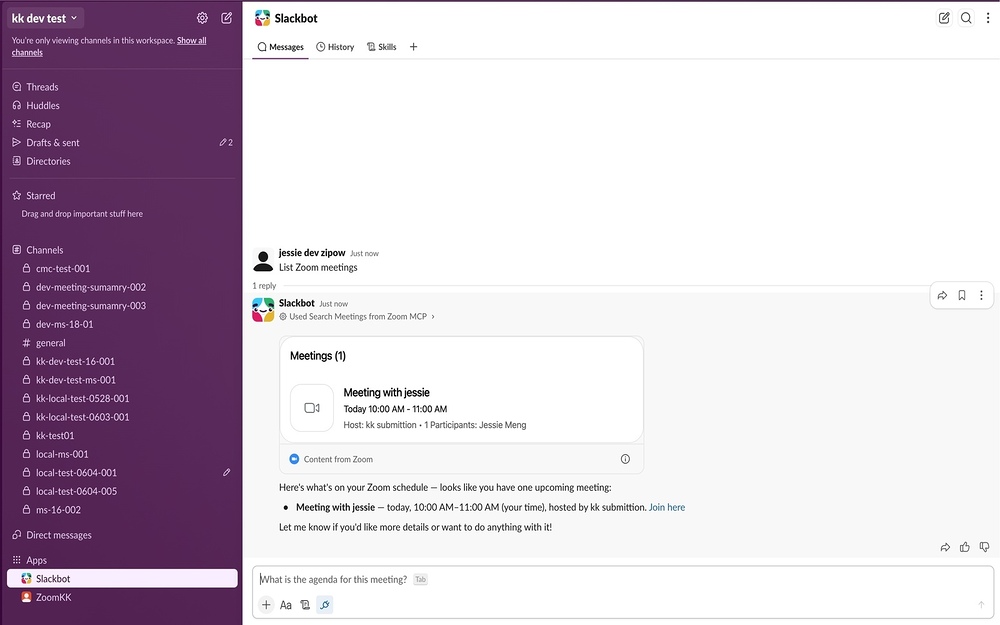Open channel dev-ms-18-01

click(64, 324)
